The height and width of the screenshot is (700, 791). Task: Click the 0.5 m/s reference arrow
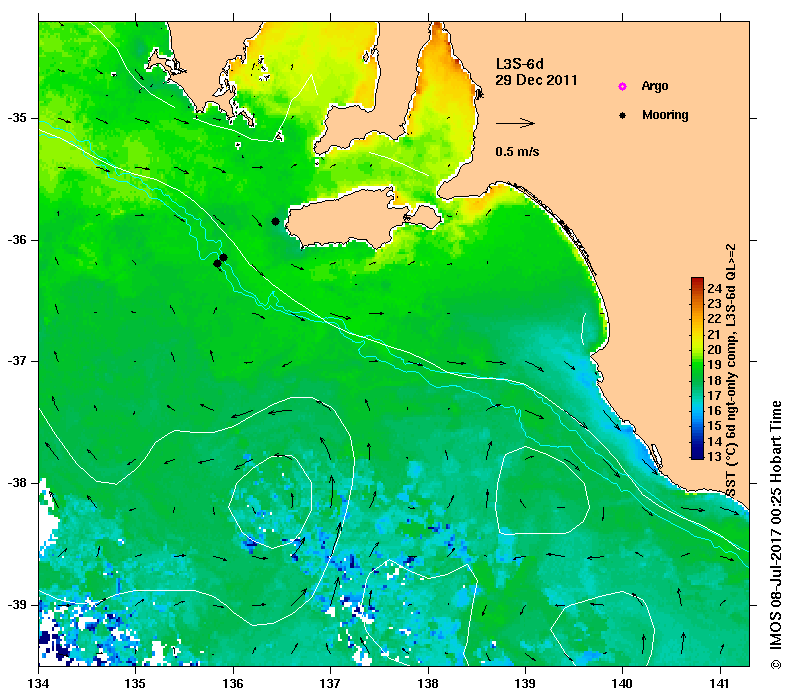click(515, 123)
